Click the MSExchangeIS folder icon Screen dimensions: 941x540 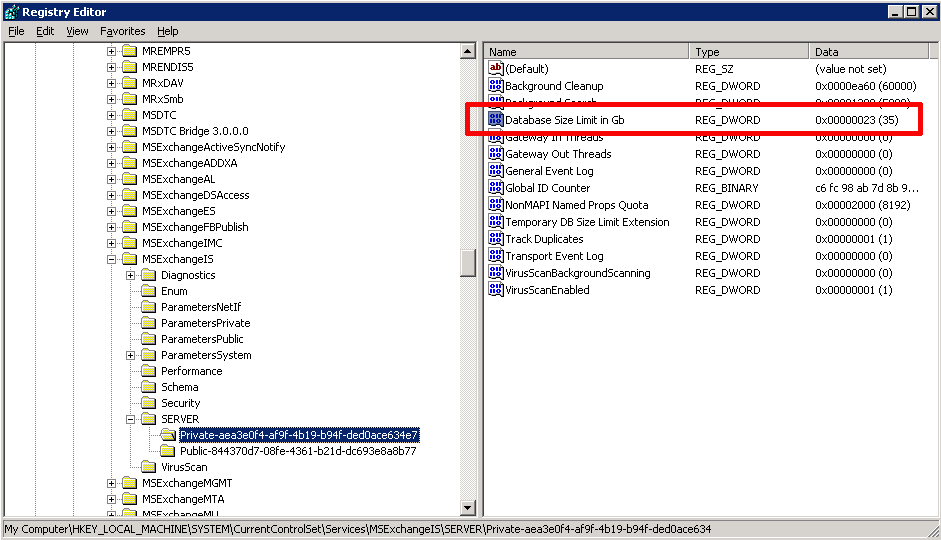click(130, 259)
